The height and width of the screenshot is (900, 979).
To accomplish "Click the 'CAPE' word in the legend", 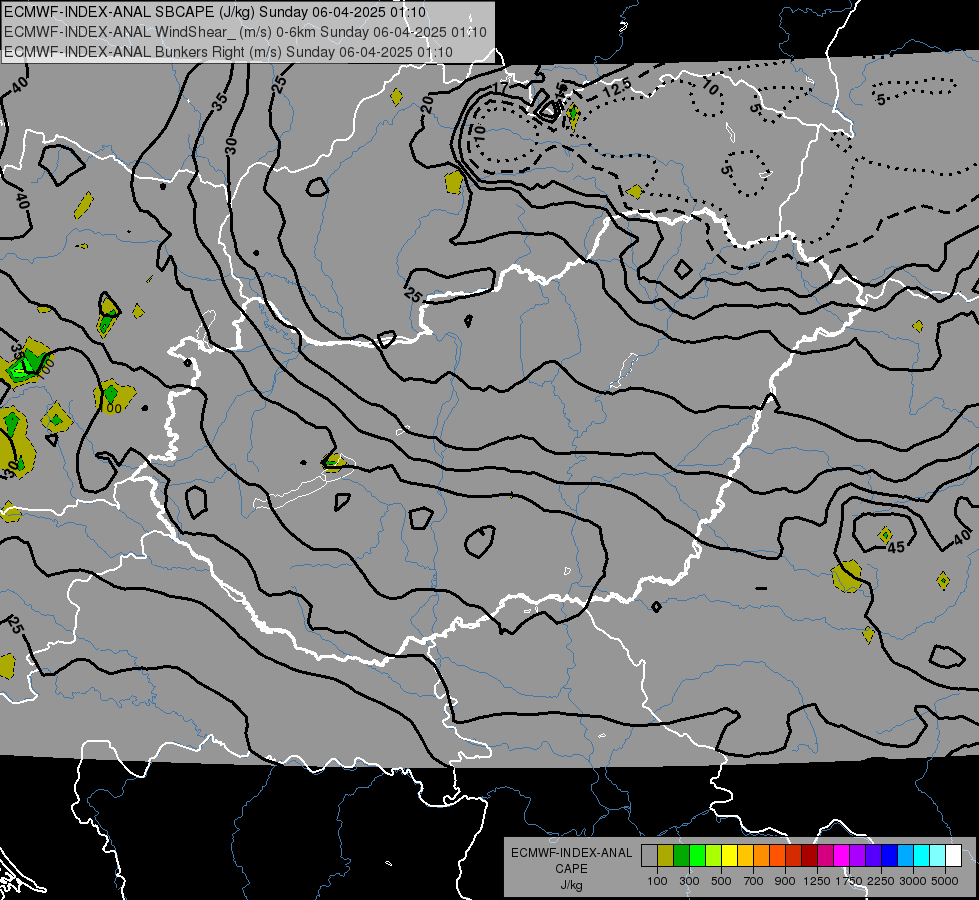I will tap(571, 869).
